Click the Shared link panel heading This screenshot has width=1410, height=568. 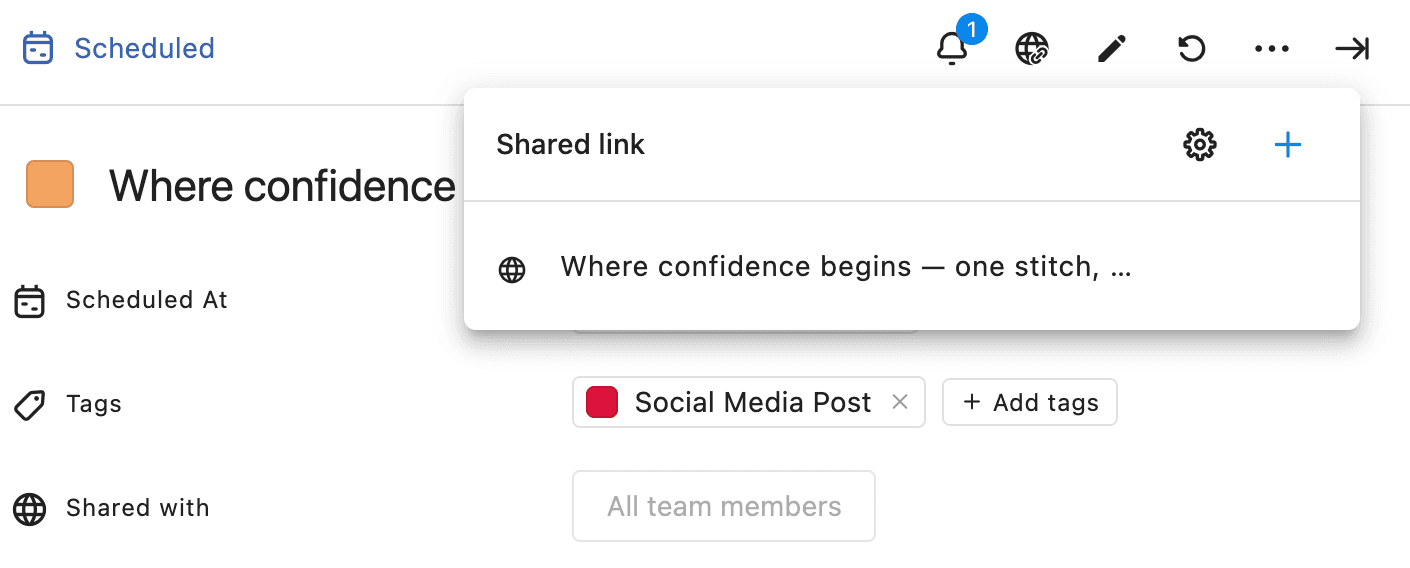[570, 145]
